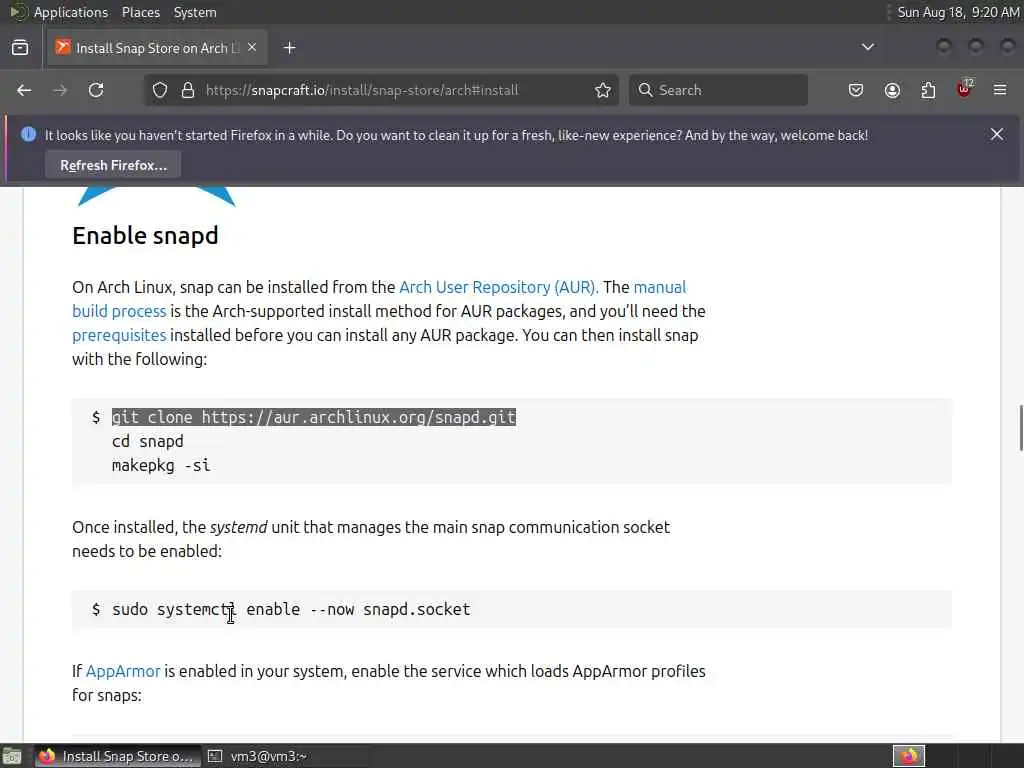Expand the list all tabs dropdown
The height and width of the screenshot is (768, 1024).
tap(868, 47)
